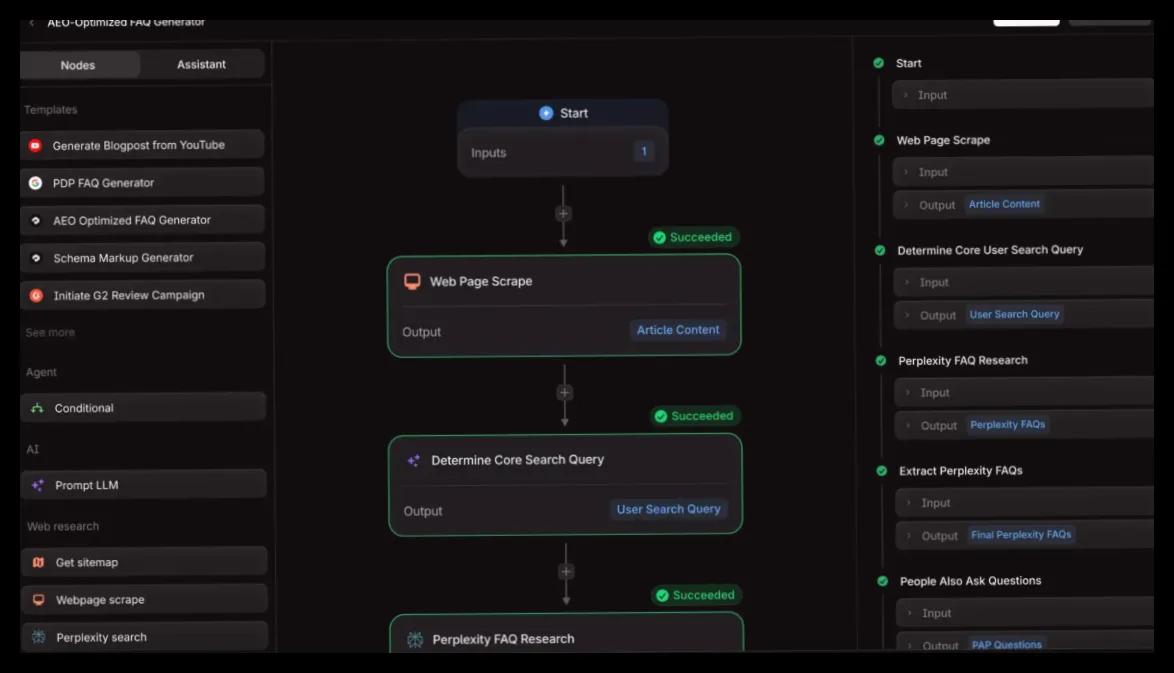Switch to the Assistant tab
Viewport: 1174px width, 673px height.
click(201, 64)
